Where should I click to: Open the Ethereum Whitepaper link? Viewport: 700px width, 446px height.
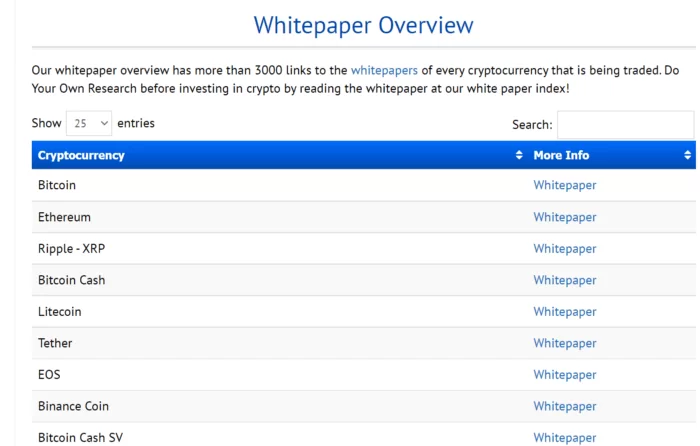click(564, 217)
